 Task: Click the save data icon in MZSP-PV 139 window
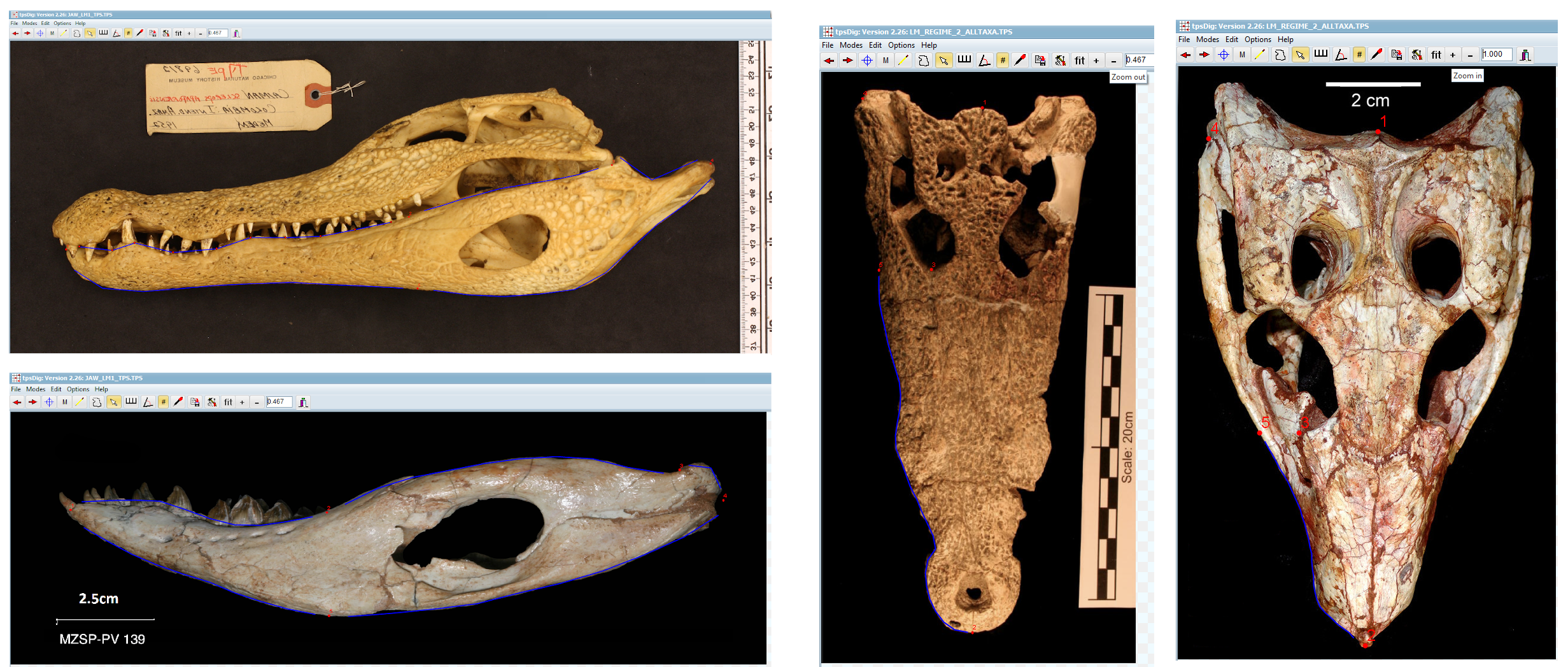tap(195, 402)
